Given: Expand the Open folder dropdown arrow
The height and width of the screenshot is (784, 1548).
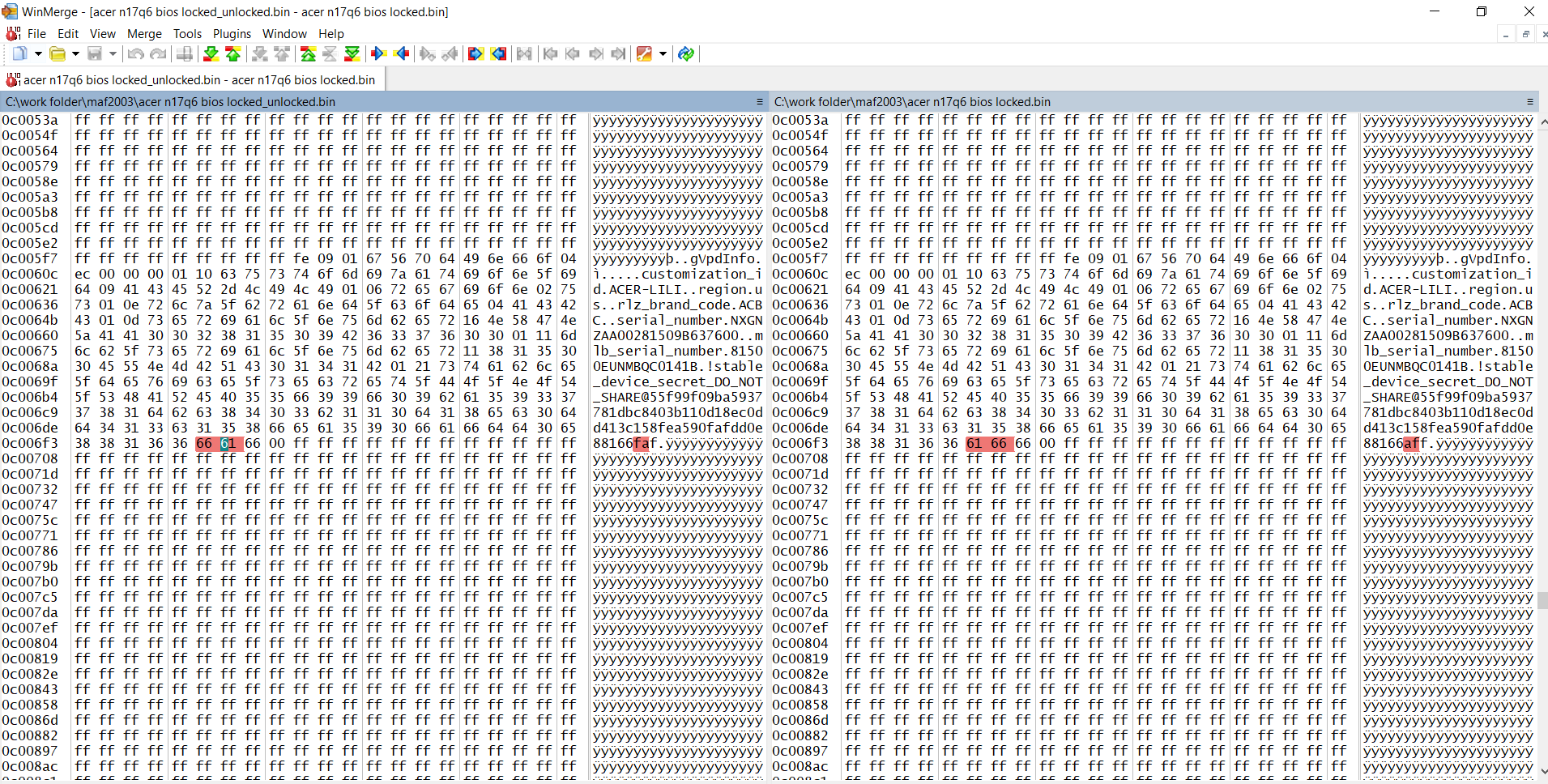Looking at the screenshot, I should coord(75,54).
